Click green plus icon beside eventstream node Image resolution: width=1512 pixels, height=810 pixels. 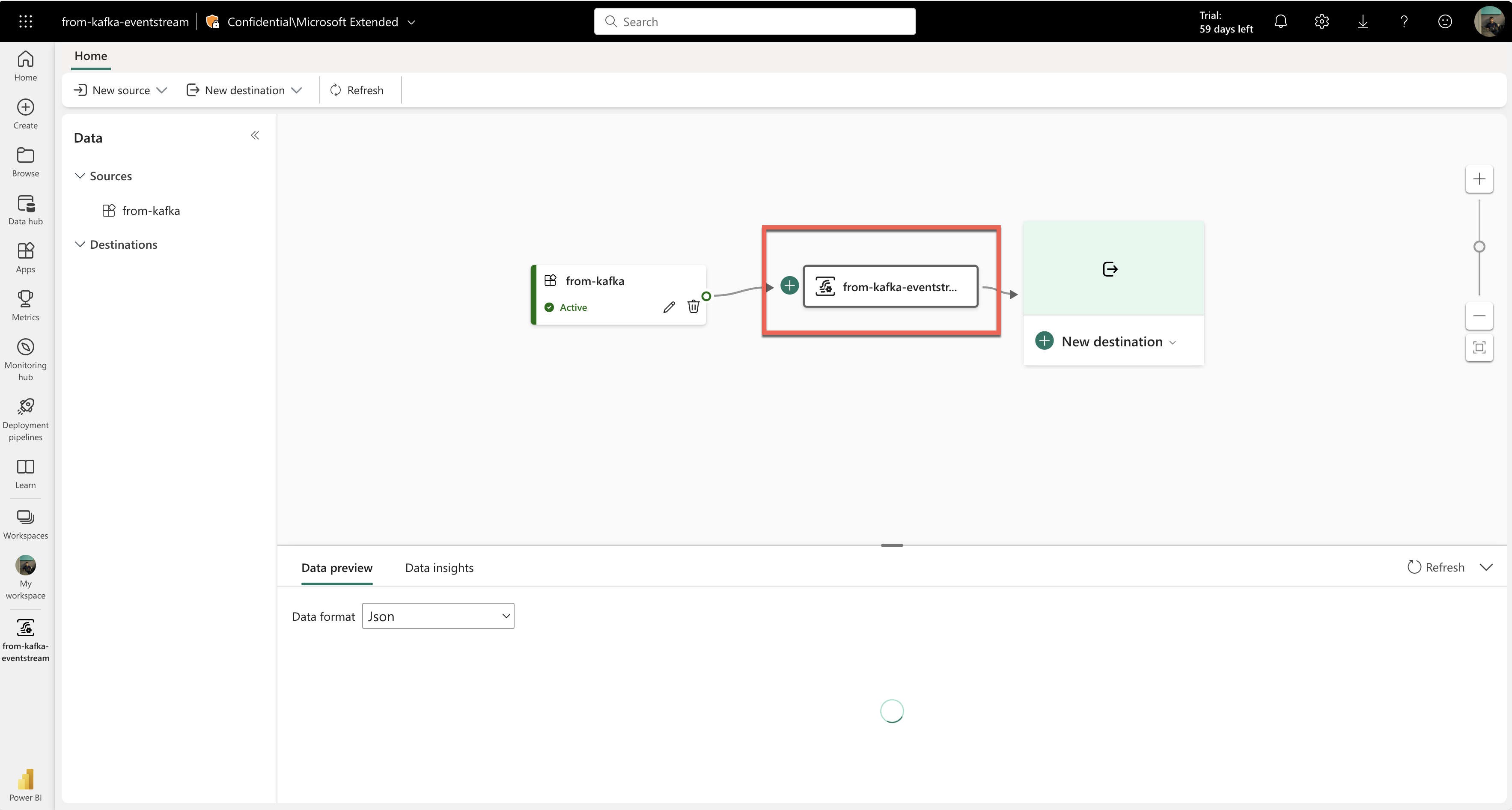[x=789, y=286]
